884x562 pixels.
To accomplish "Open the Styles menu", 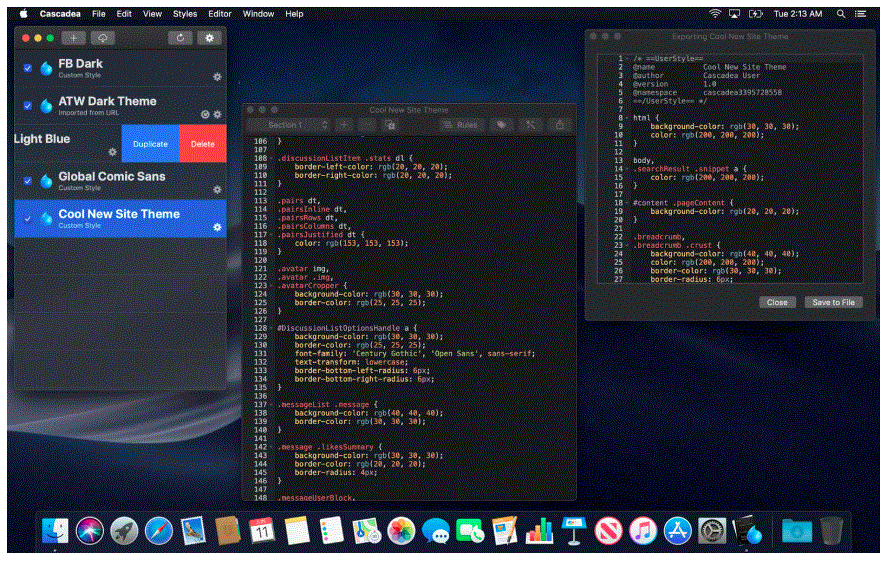I will click(185, 14).
